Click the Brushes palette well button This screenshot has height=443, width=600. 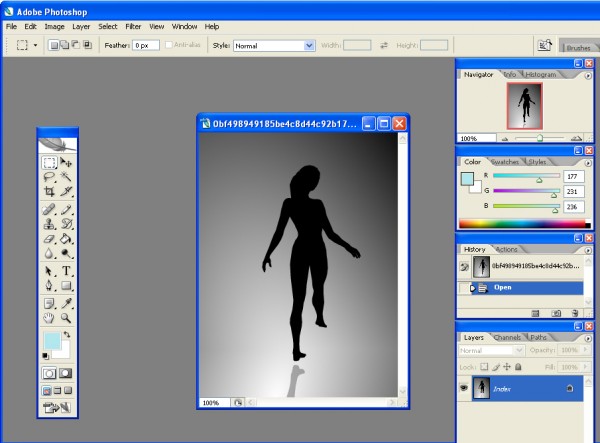click(x=578, y=46)
